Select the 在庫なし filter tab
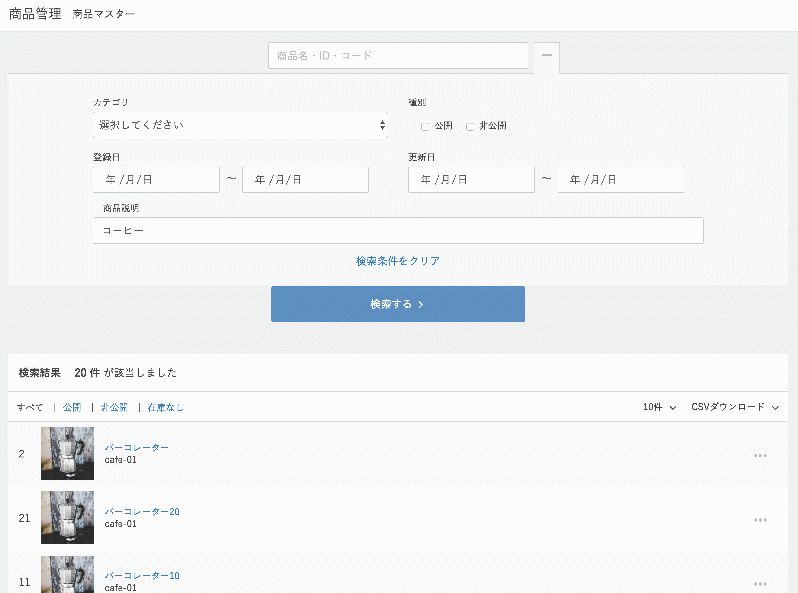 pyautogui.click(x=165, y=407)
